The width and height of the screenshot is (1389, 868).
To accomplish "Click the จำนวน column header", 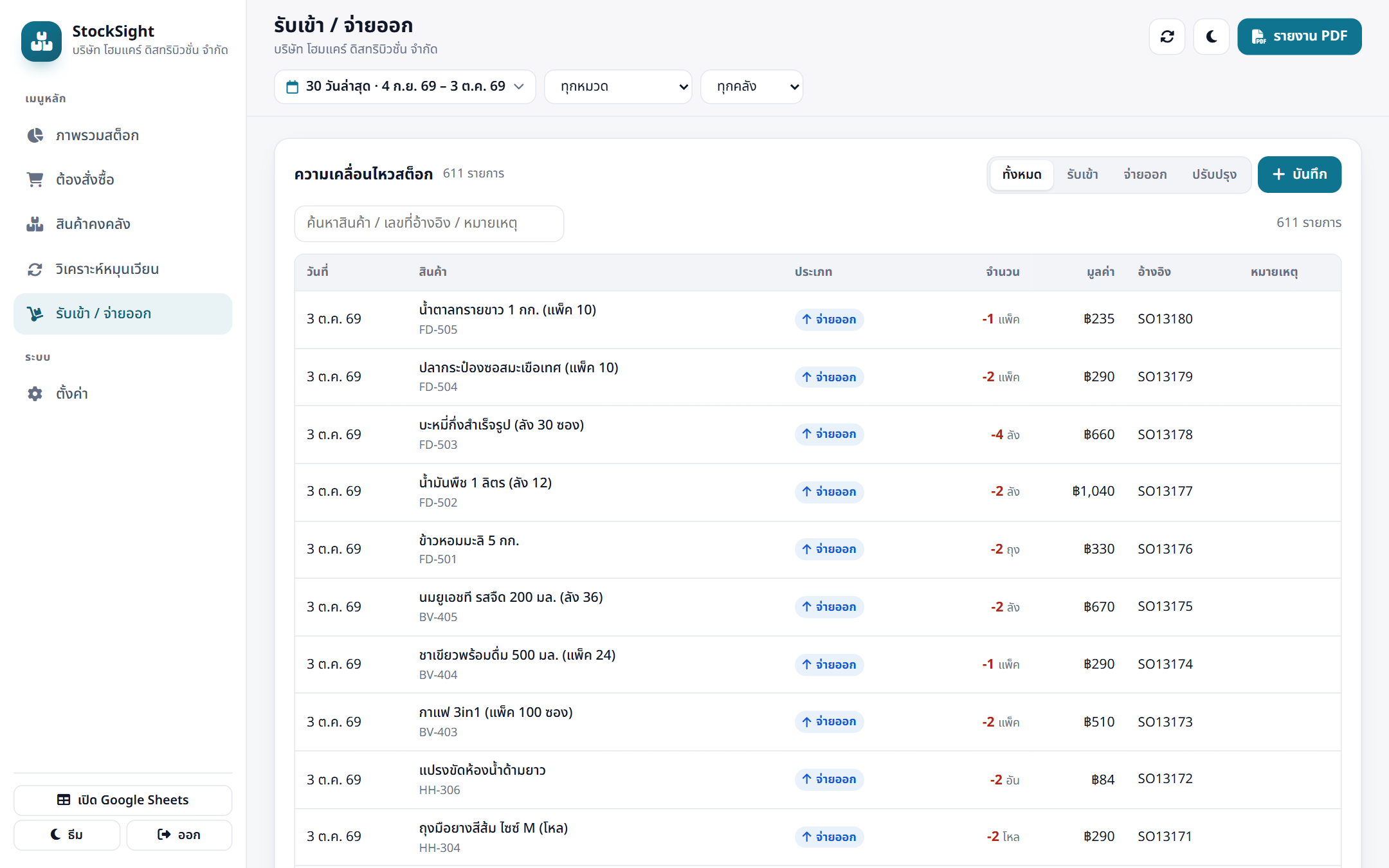I will pyautogui.click(x=1003, y=272).
